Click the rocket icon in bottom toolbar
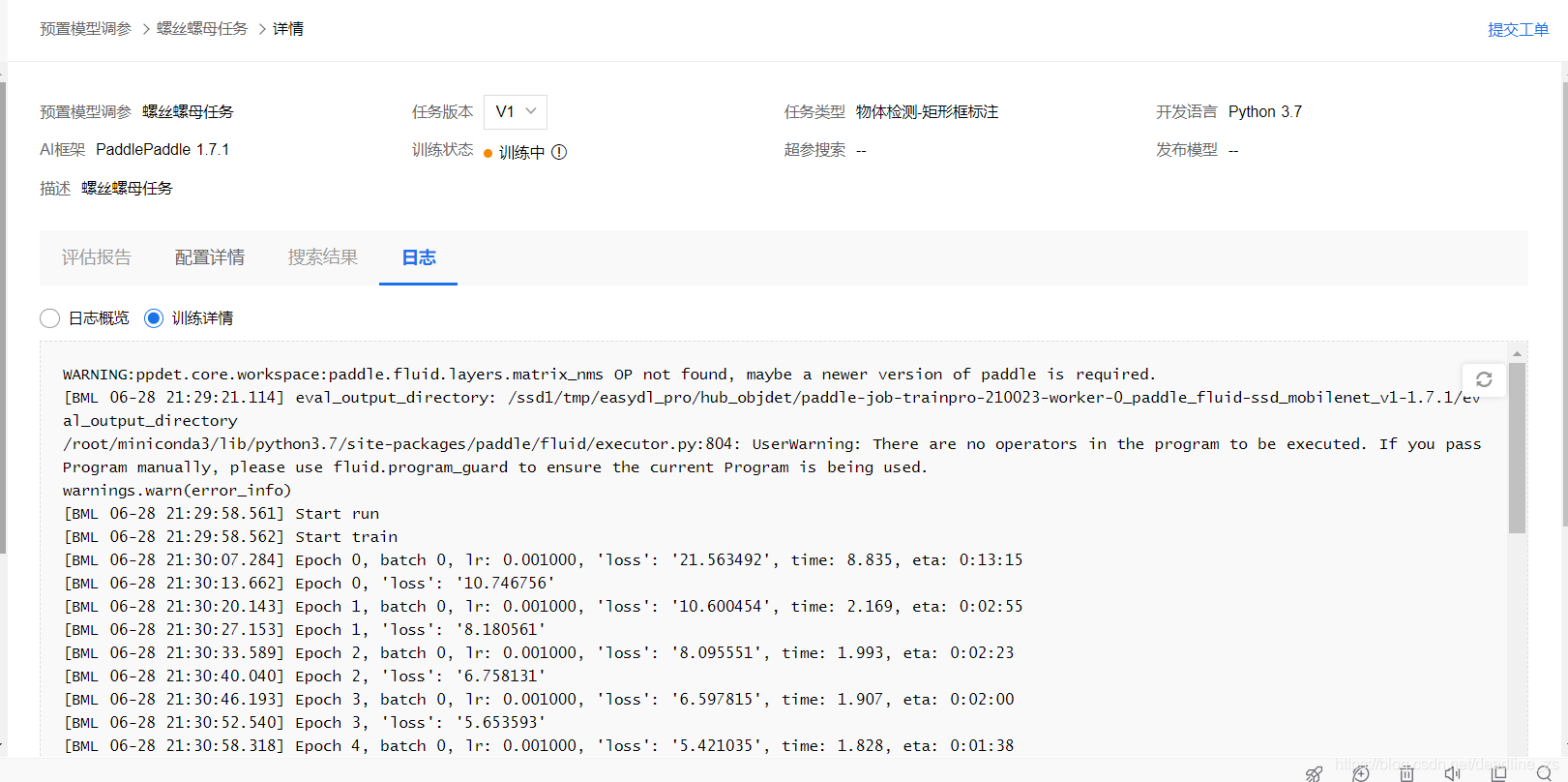 pyautogui.click(x=1314, y=773)
